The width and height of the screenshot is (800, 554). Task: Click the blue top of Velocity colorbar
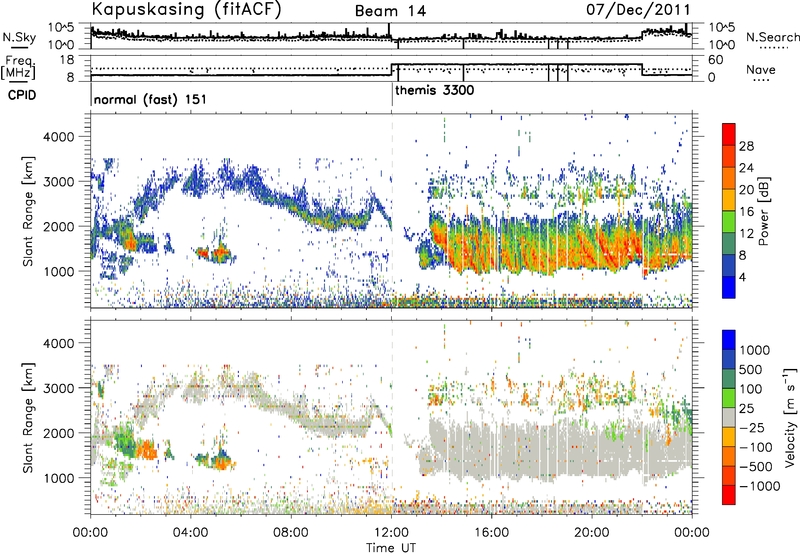coord(729,340)
